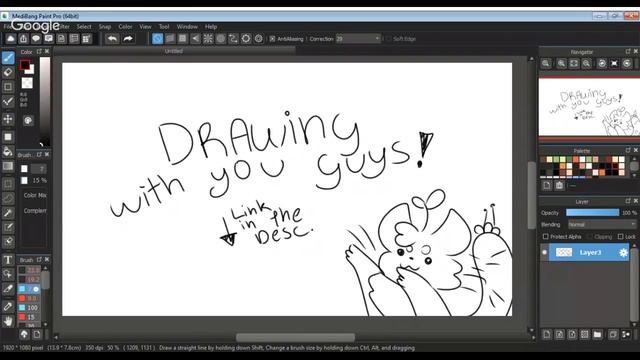The height and width of the screenshot is (360, 640).
Task: Add a new layer in Layer panel
Action: click(x=547, y=335)
